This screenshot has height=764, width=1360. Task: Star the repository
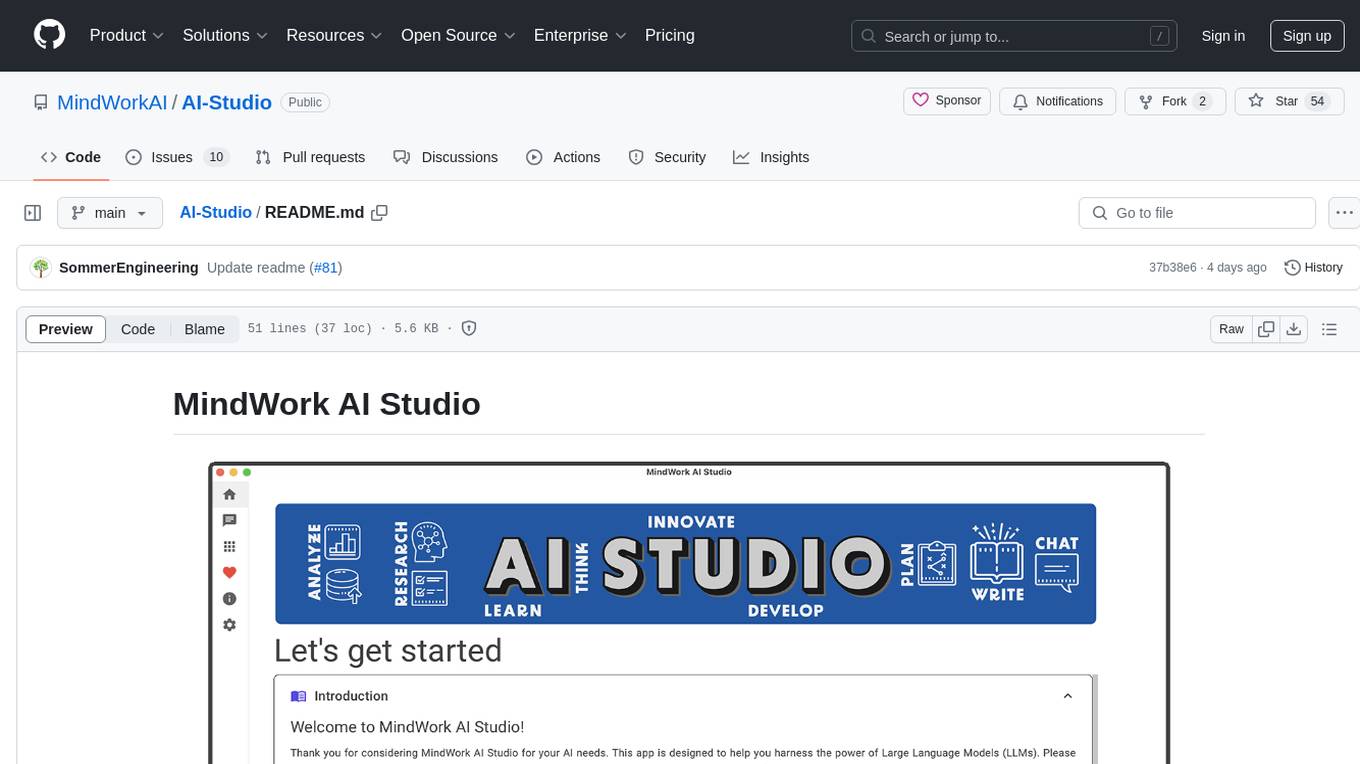(x=1289, y=101)
